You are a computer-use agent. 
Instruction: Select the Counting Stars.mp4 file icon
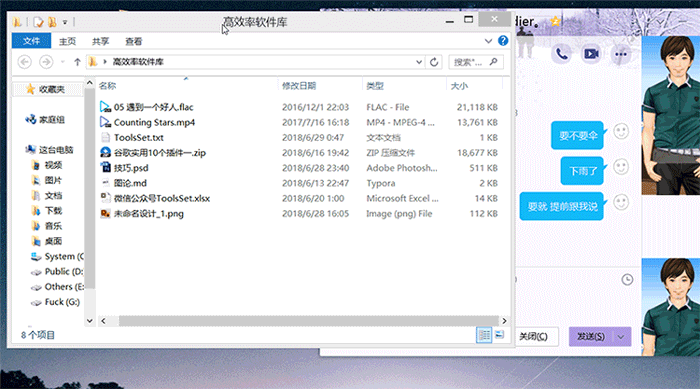pos(105,122)
